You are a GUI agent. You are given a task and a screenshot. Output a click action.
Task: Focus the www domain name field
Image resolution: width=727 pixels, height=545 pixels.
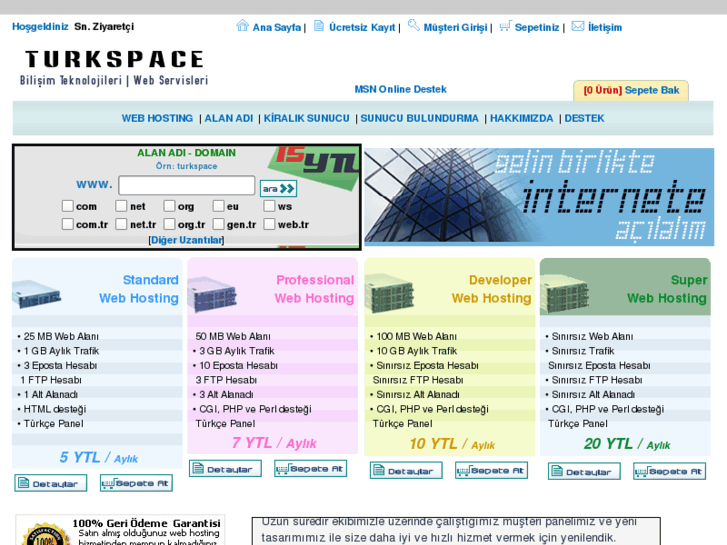point(186,186)
